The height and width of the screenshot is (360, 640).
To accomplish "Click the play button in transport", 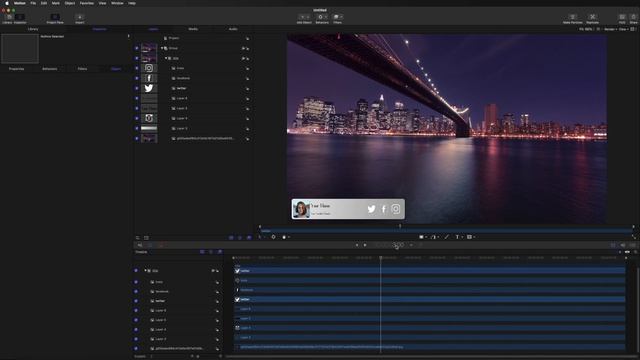I will coord(365,245).
